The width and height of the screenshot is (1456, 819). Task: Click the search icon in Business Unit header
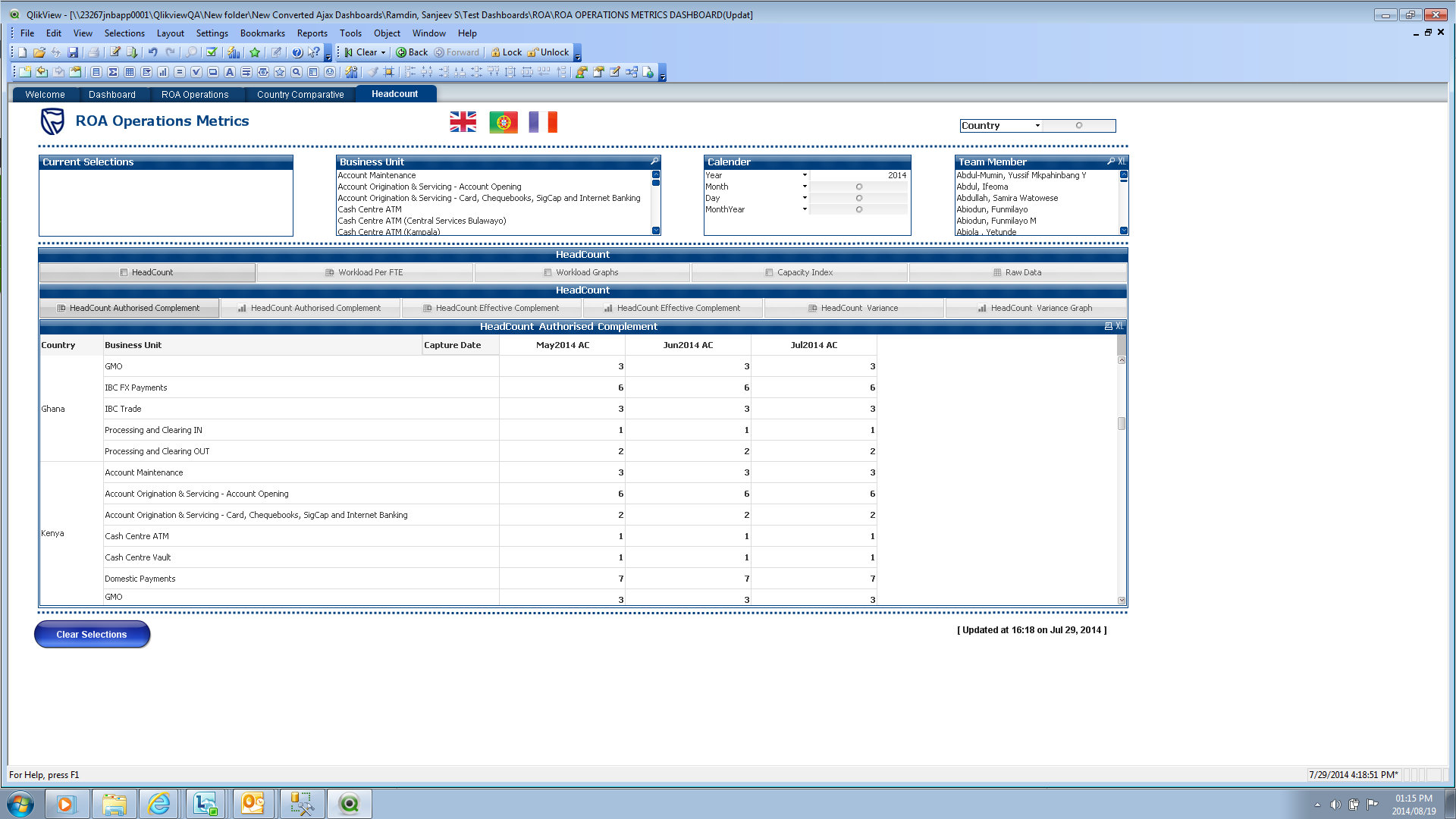654,162
